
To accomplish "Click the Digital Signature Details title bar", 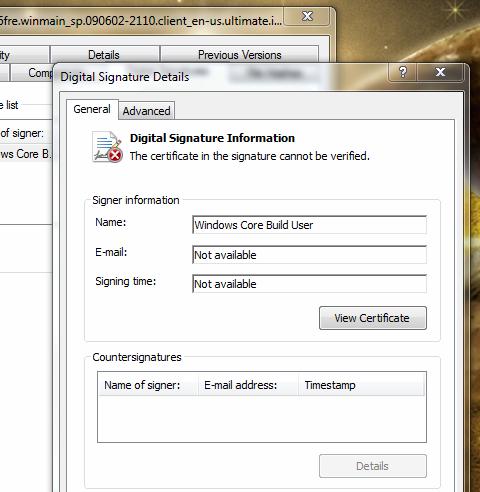I will (x=220, y=77).
